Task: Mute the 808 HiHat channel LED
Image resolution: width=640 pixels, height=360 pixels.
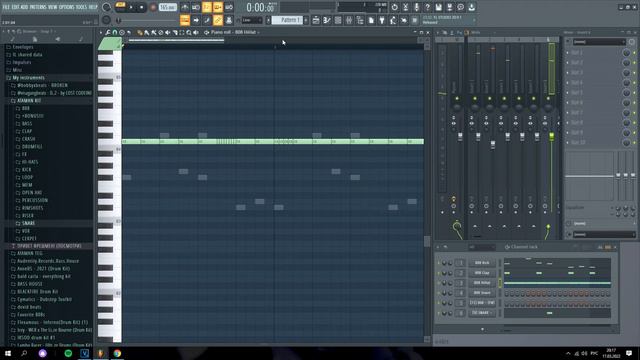Action: (439, 283)
